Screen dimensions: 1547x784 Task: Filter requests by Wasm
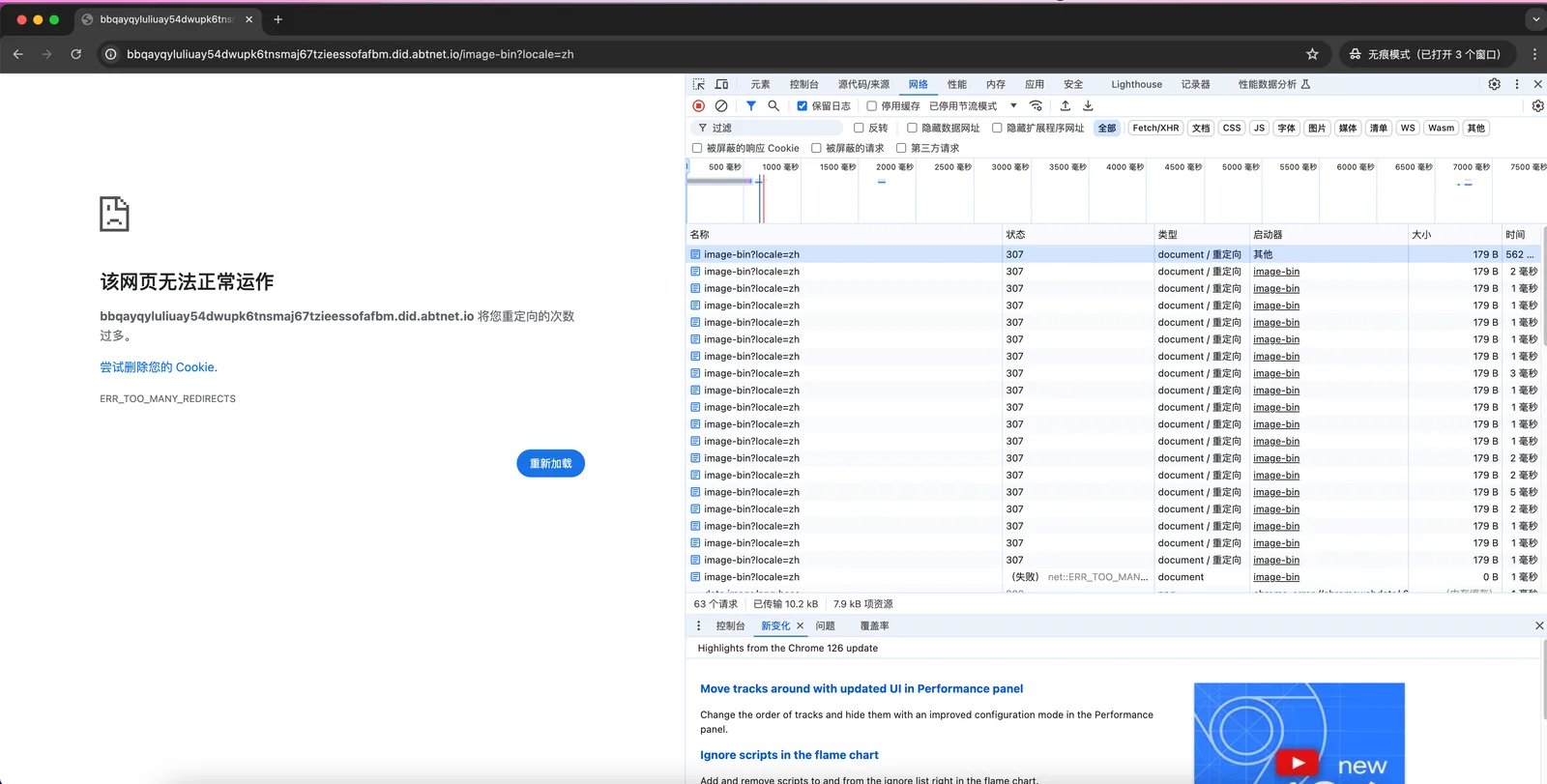tap(1441, 128)
